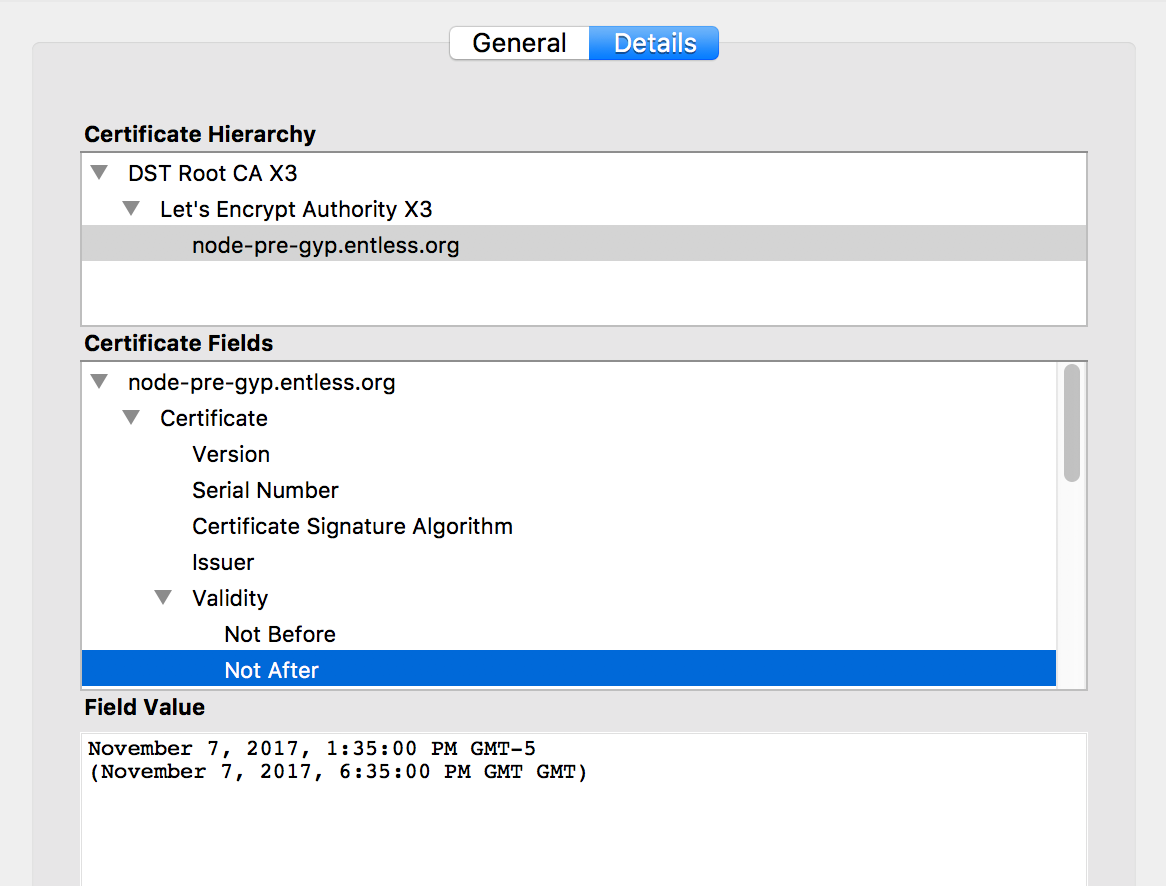This screenshot has width=1166, height=886.
Task: Collapse node-pre-gyp.entless.org triangle in Certificate Fields
Action: [99, 382]
